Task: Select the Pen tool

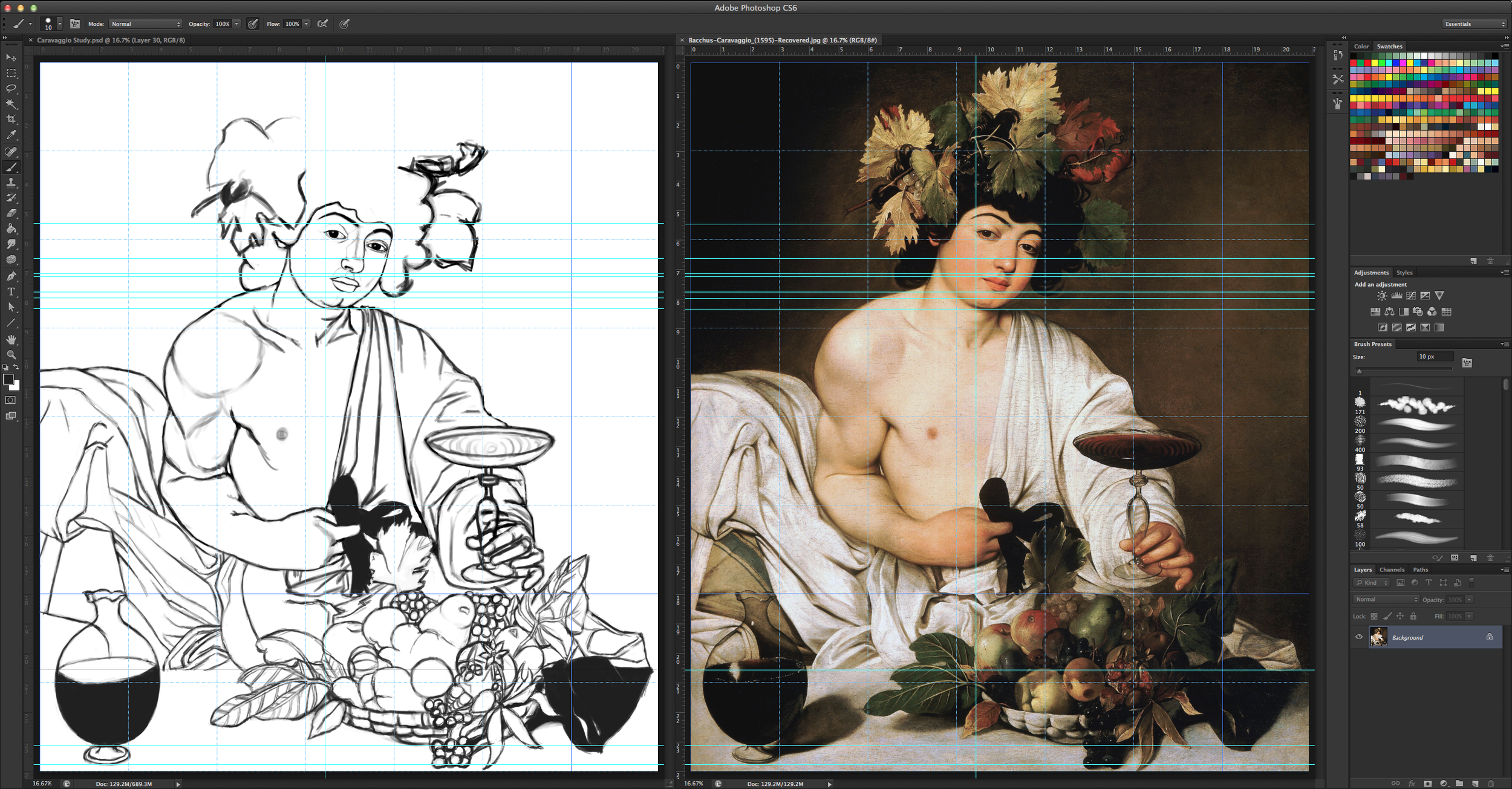Action: (11, 276)
